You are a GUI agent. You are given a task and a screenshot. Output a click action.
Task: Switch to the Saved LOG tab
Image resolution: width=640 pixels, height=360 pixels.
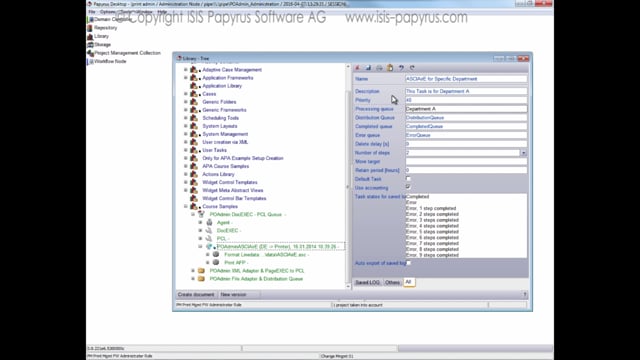(367, 282)
